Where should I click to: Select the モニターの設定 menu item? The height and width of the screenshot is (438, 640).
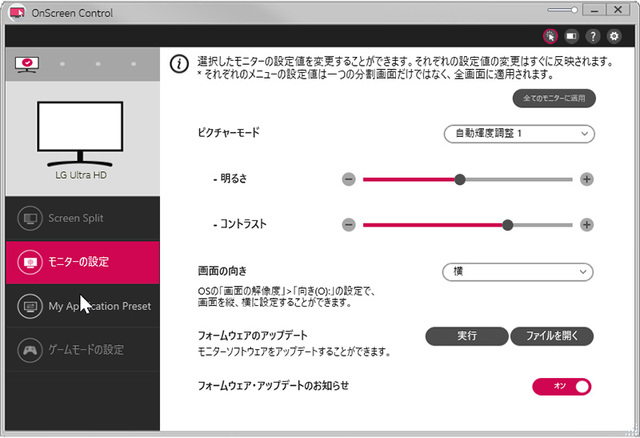point(82,262)
